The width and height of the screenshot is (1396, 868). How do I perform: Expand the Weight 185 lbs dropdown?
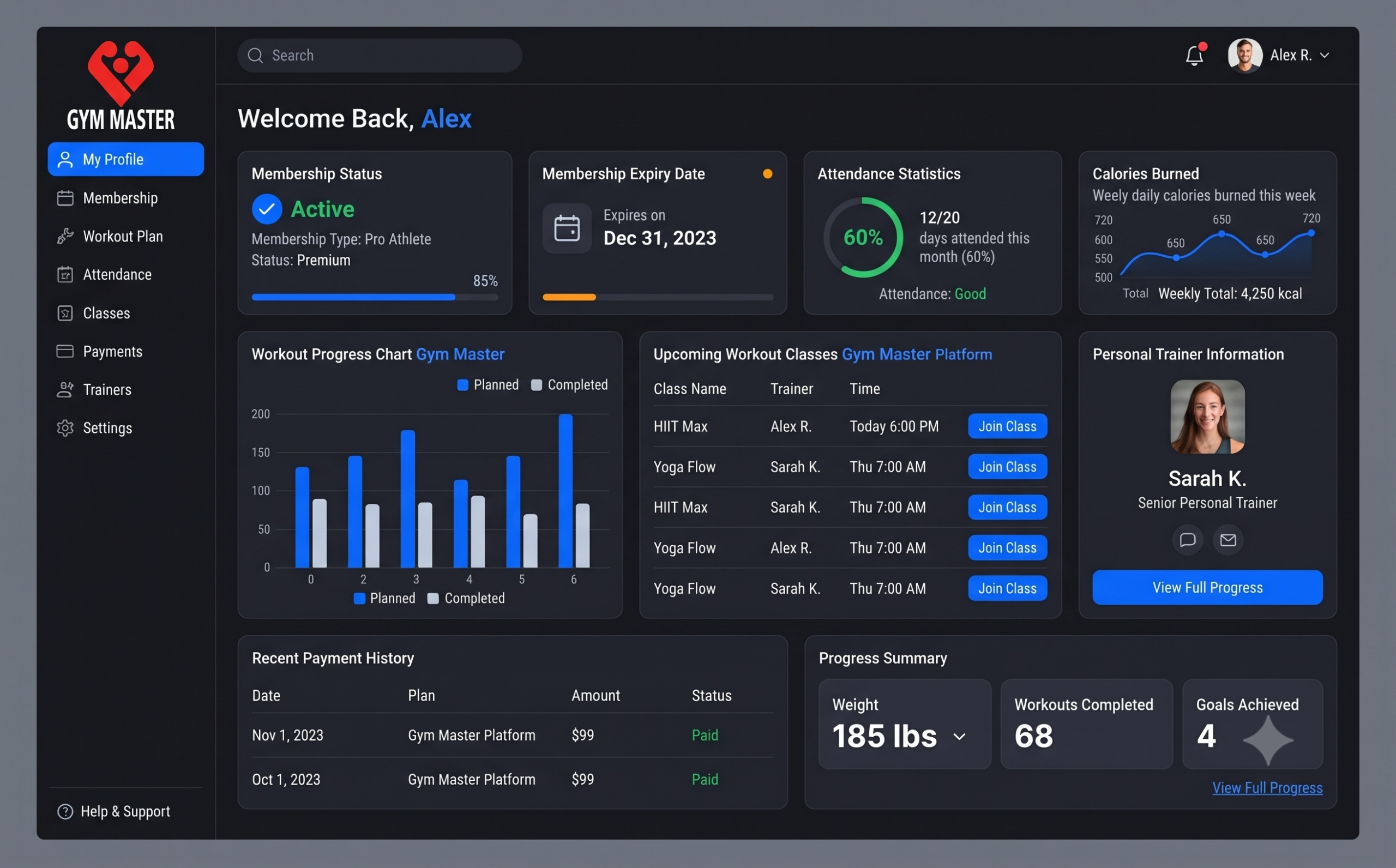click(x=960, y=737)
